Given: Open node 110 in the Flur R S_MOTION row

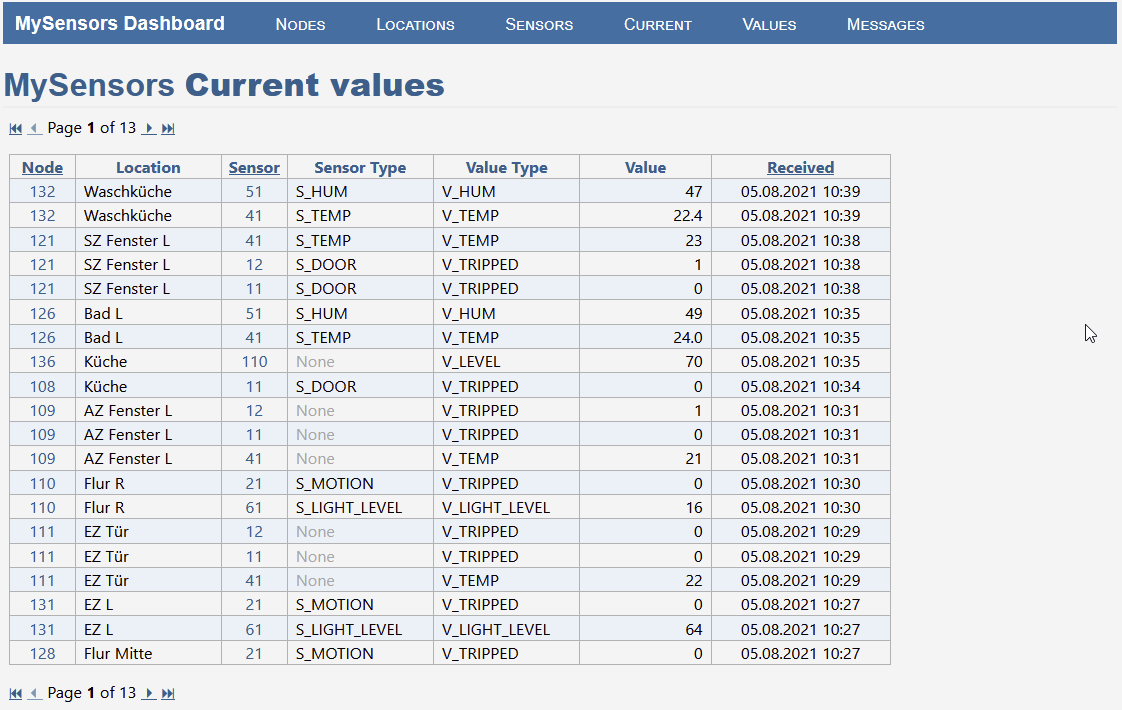Looking at the screenshot, I should click(42, 484).
